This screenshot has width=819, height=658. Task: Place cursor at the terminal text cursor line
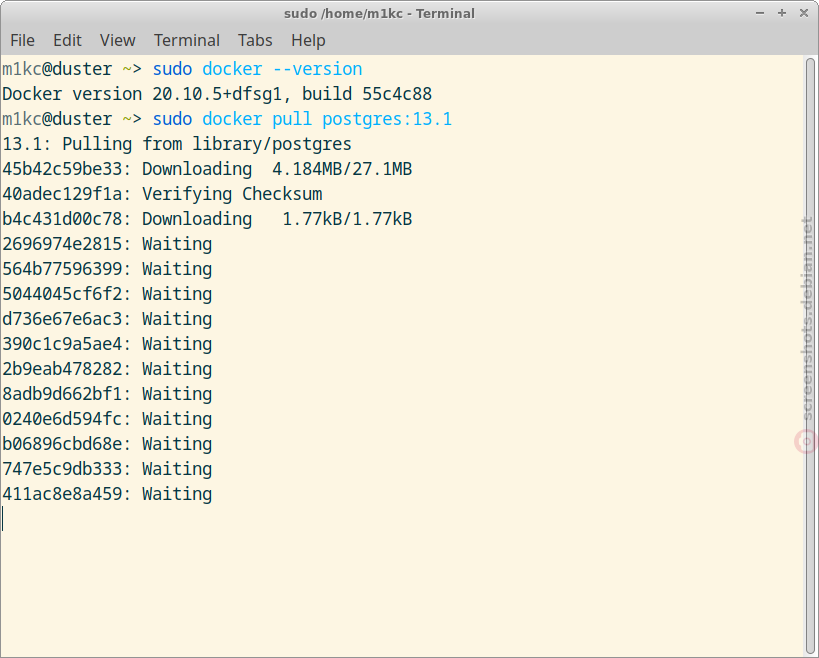click(x=3, y=519)
